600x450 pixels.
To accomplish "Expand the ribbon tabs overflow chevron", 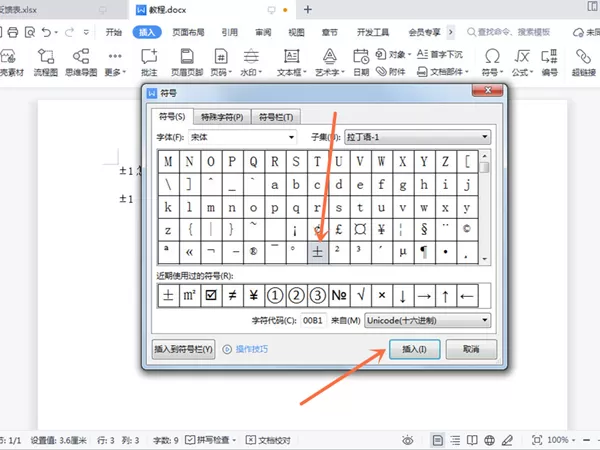I will pos(451,32).
